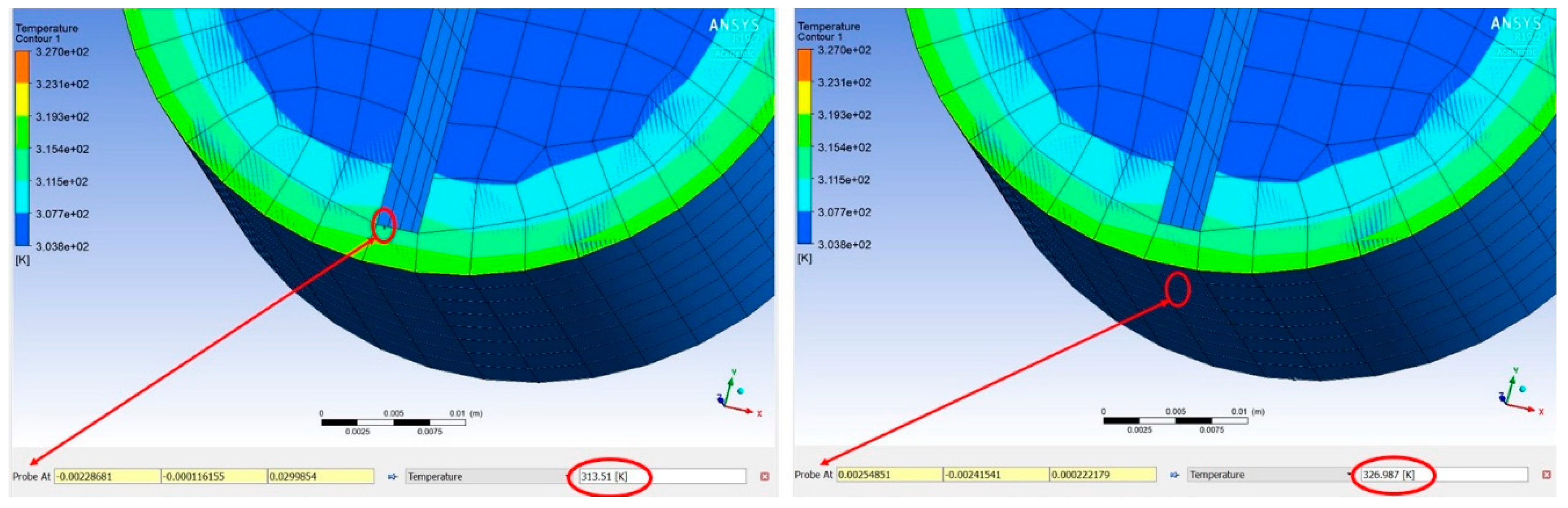Click the blue arrow icon in left probe bar
The image size is (1568, 508).
point(393,476)
